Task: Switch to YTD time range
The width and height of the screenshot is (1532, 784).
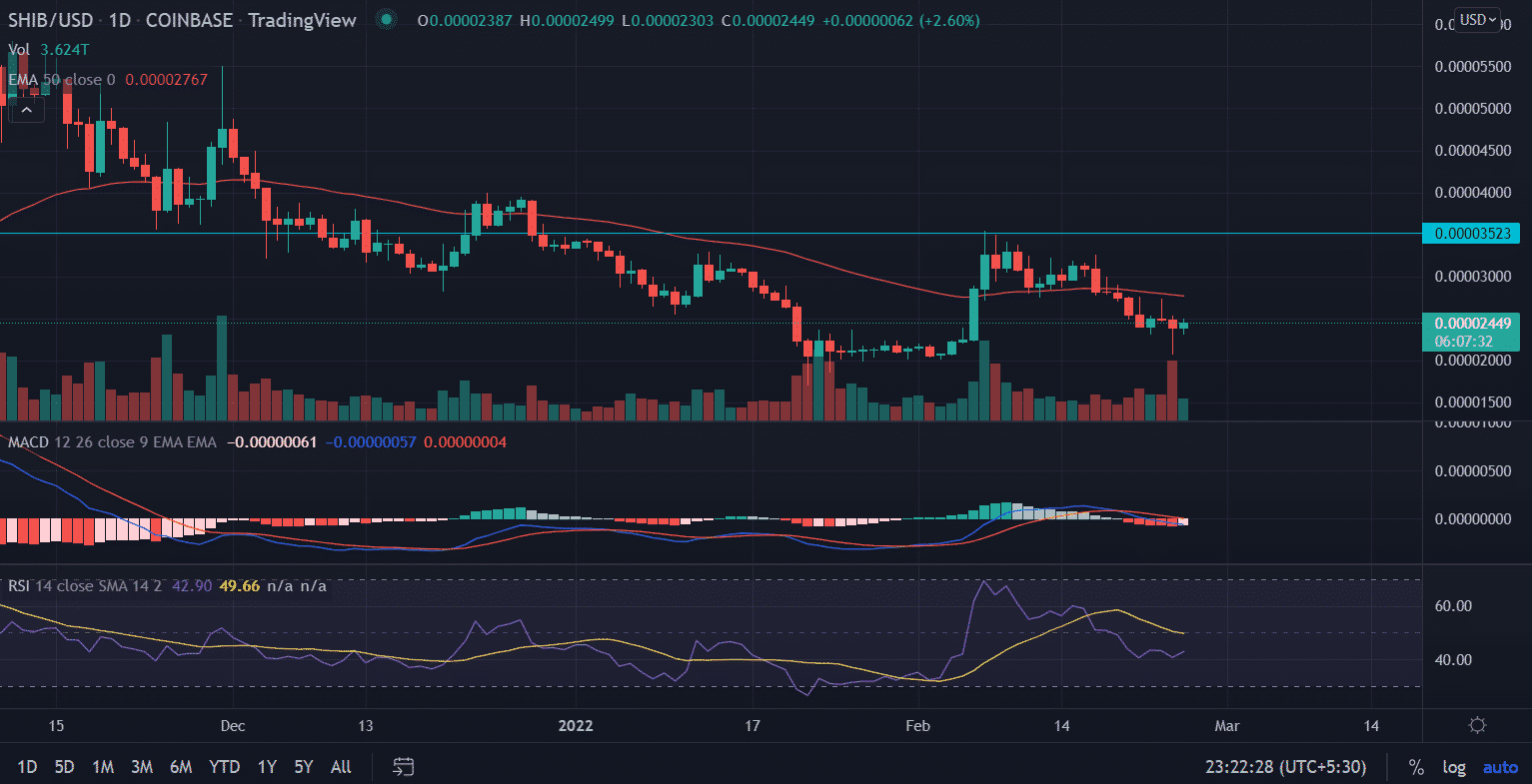Action: (x=224, y=767)
